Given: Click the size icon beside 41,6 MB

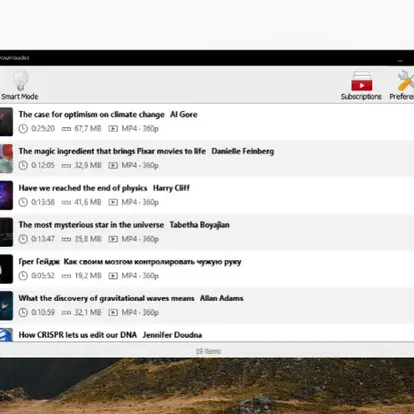Looking at the screenshot, I should coord(66,202).
